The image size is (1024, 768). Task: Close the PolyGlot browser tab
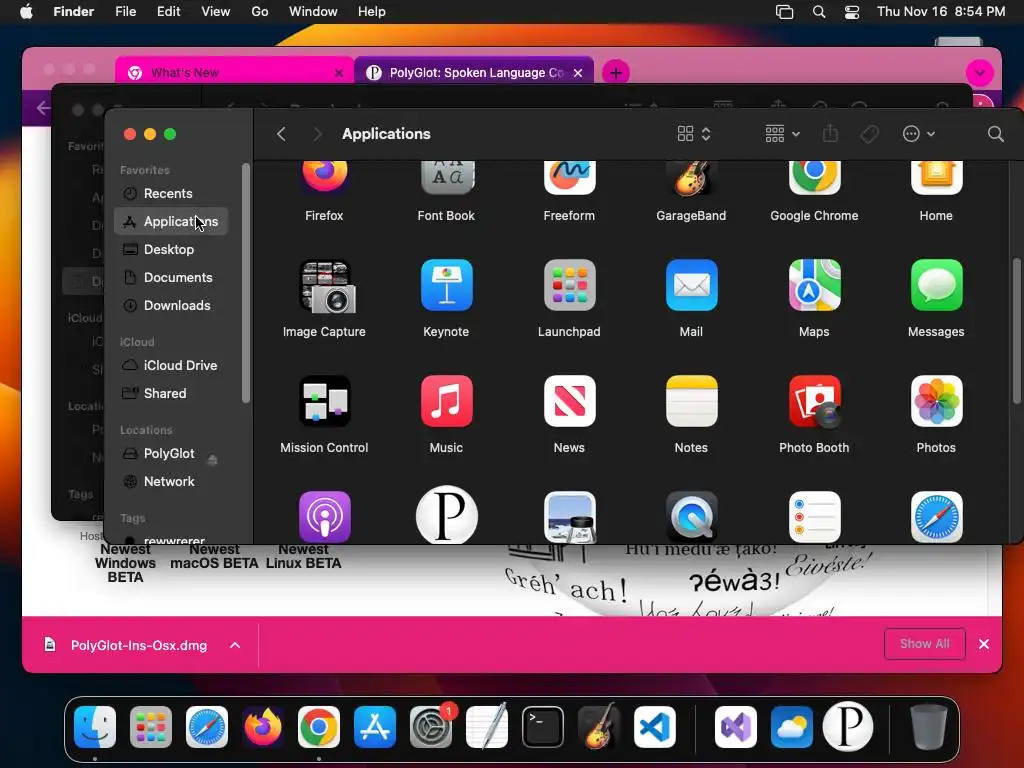[x=578, y=72]
